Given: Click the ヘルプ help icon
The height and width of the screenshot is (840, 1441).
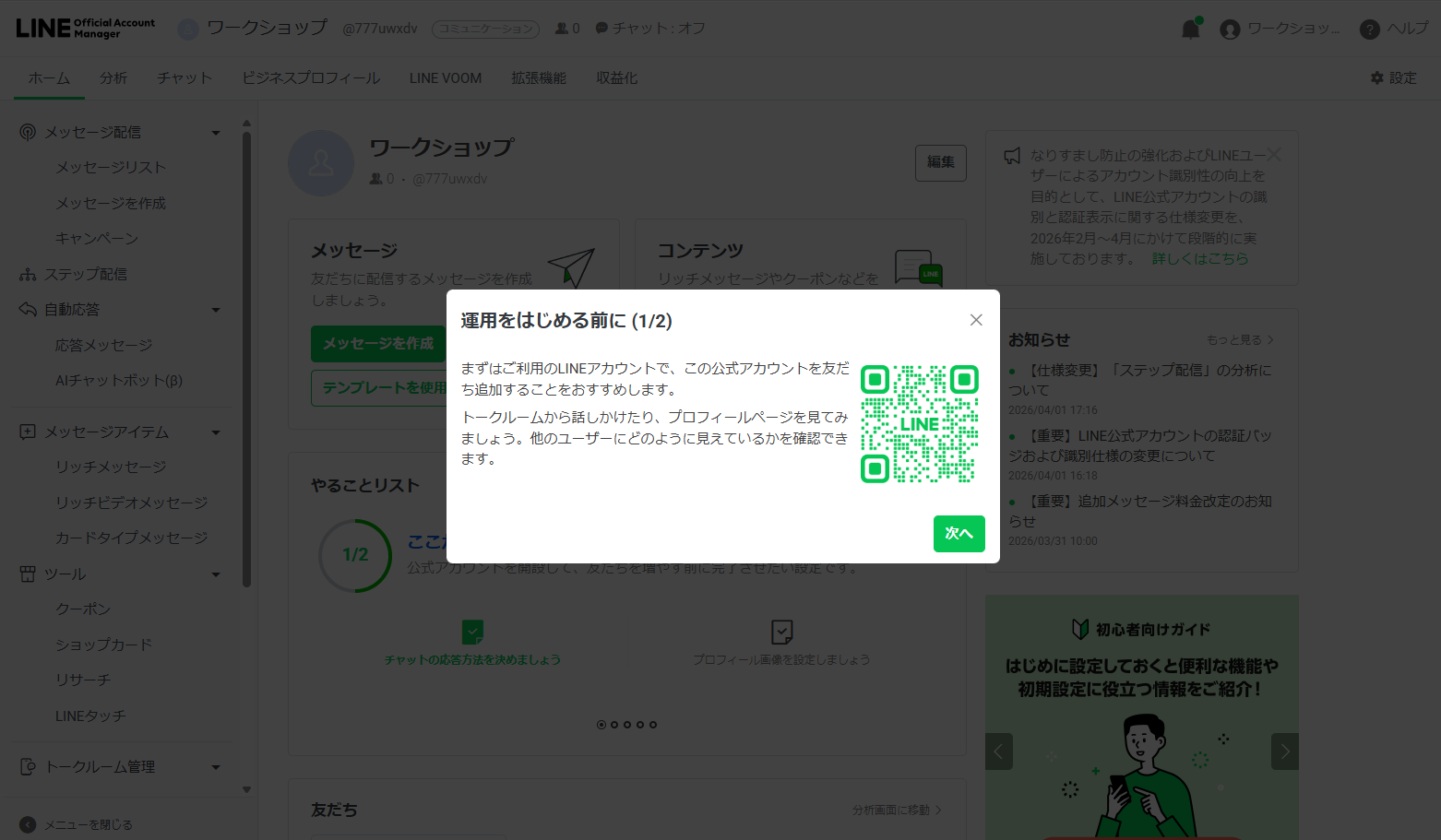Looking at the screenshot, I should 1368,29.
